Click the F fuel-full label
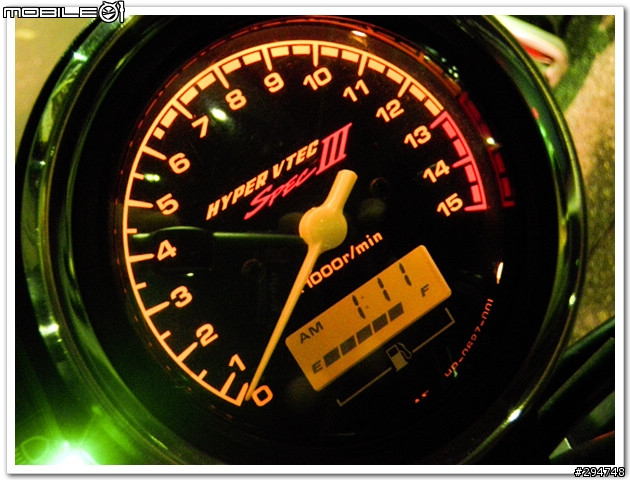This screenshot has width=630, height=480. pyautogui.click(x=425, y=290)
